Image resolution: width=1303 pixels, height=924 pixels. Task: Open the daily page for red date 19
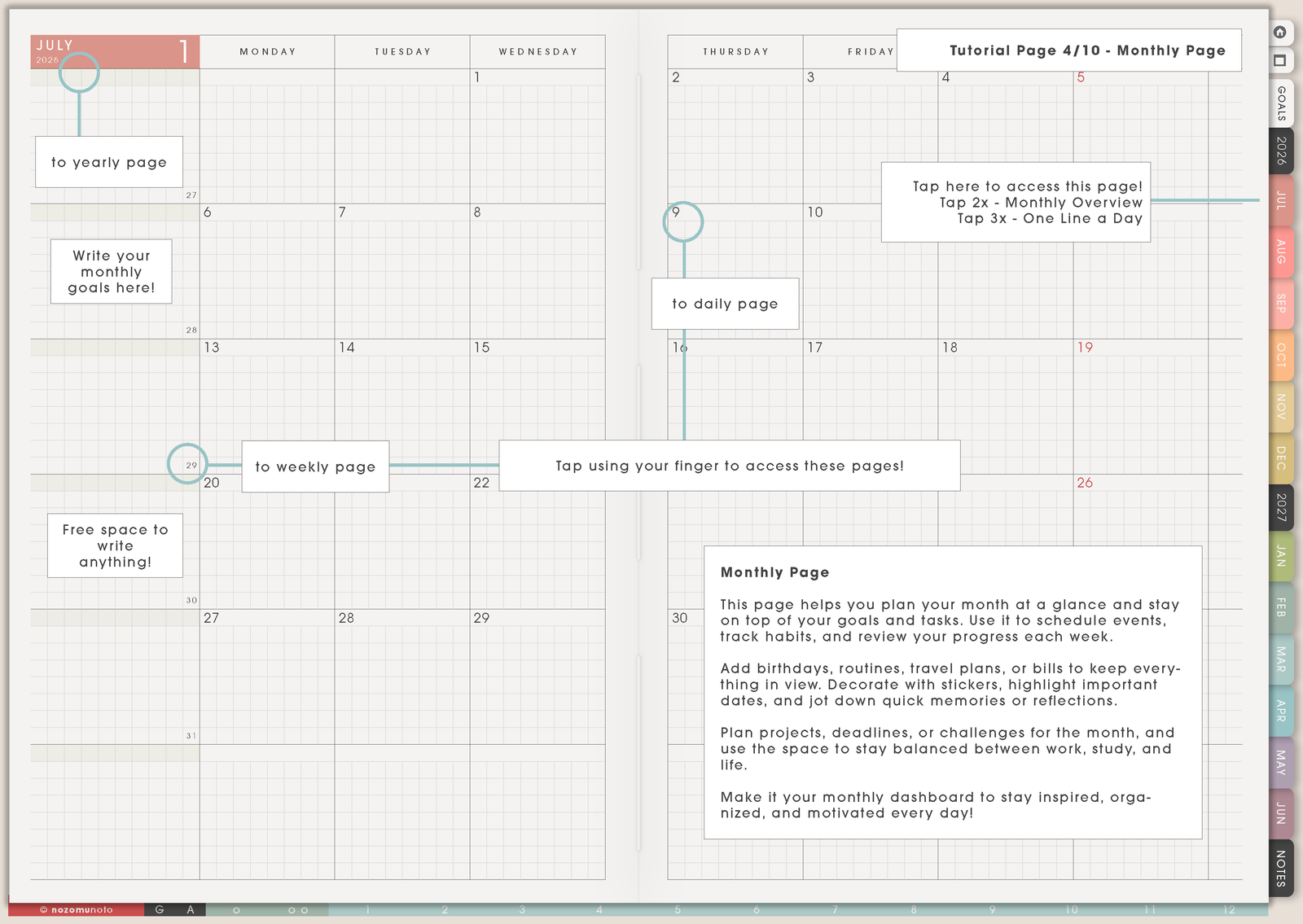[x=1086, y=348]
